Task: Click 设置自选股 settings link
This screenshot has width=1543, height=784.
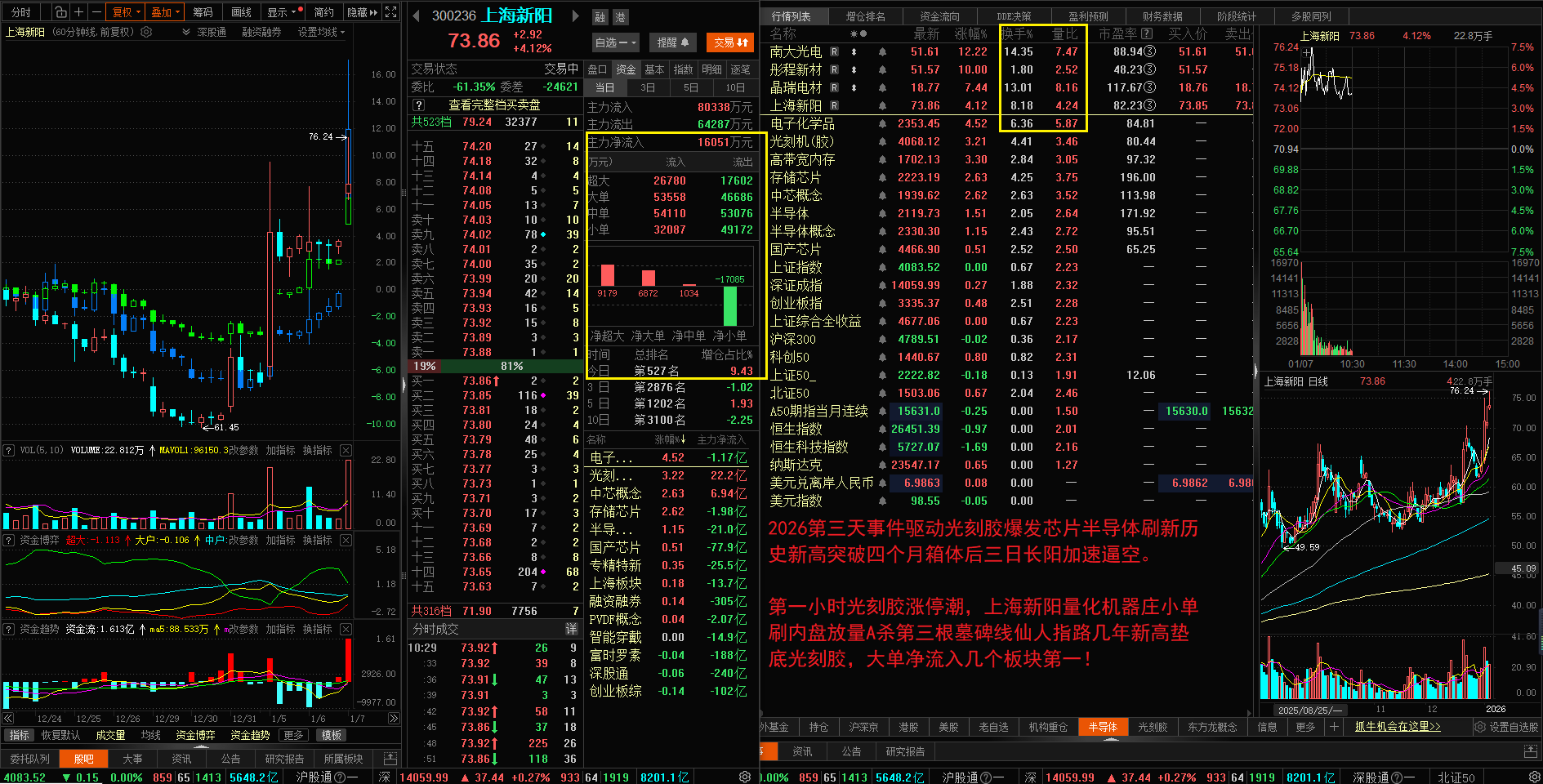Action: tap(1506, 726)
